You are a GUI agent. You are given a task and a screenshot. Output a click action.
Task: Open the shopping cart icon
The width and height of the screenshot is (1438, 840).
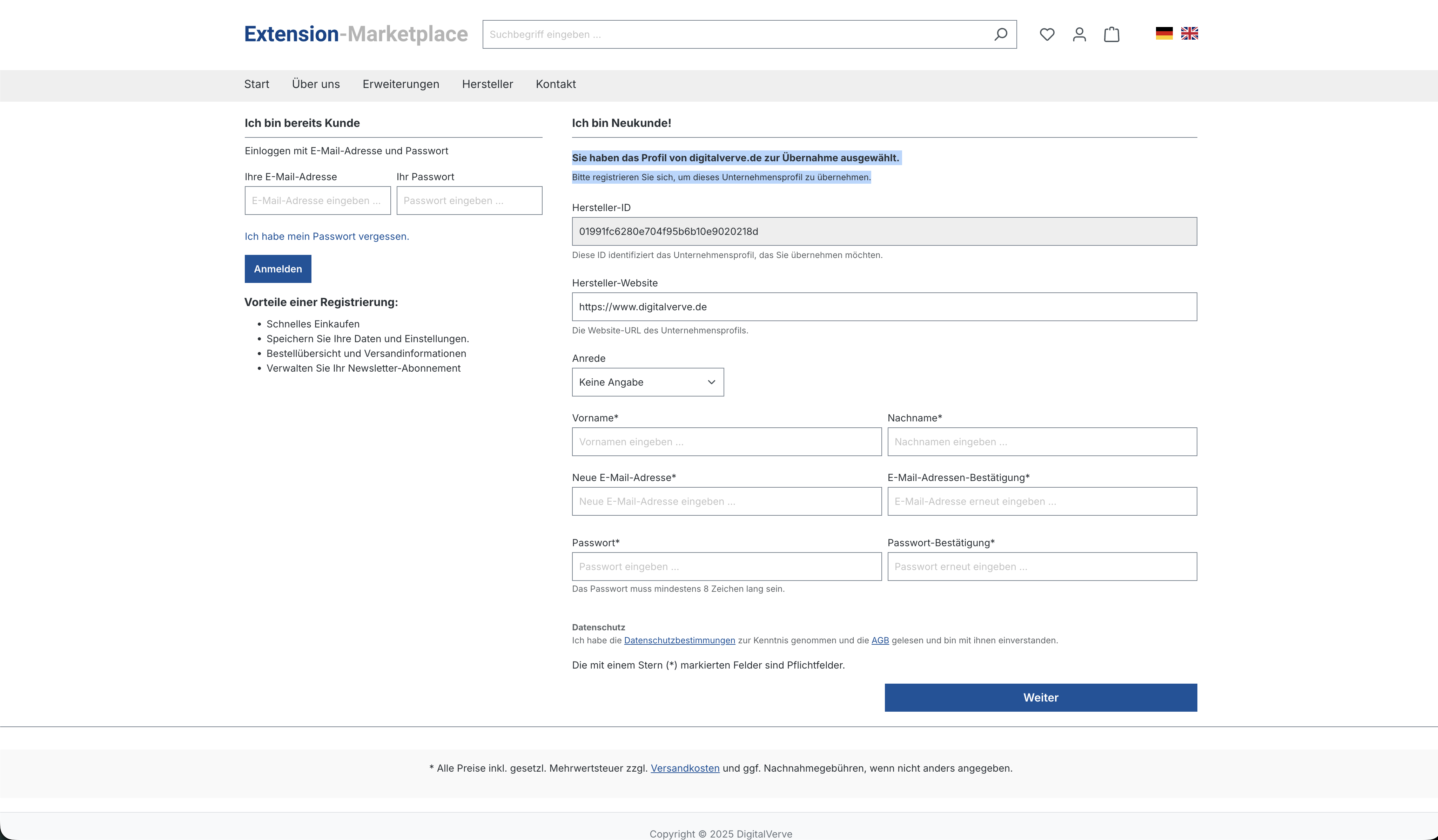pyautogui.click(x=1111, y=34)
